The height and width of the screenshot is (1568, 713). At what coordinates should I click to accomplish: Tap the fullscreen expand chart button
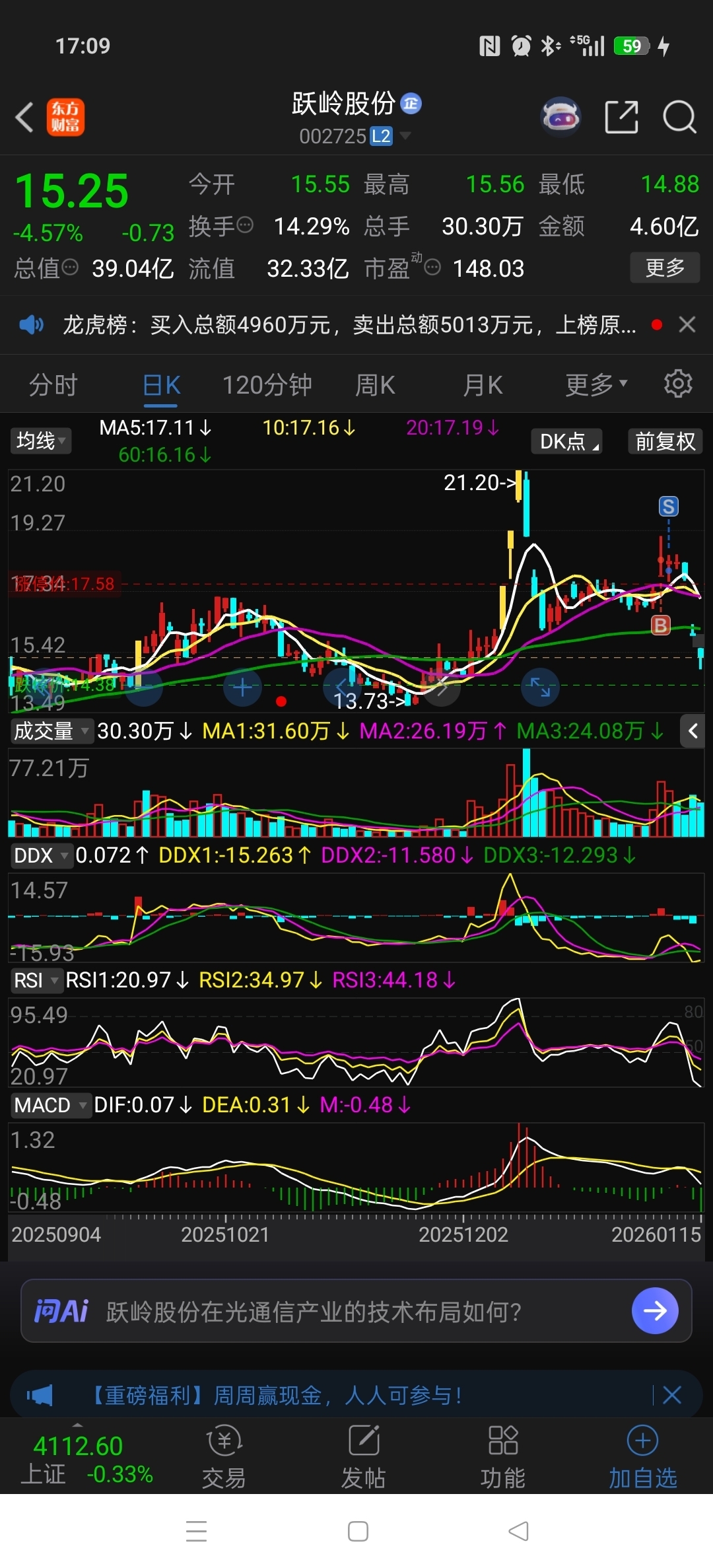coord(540,688)
